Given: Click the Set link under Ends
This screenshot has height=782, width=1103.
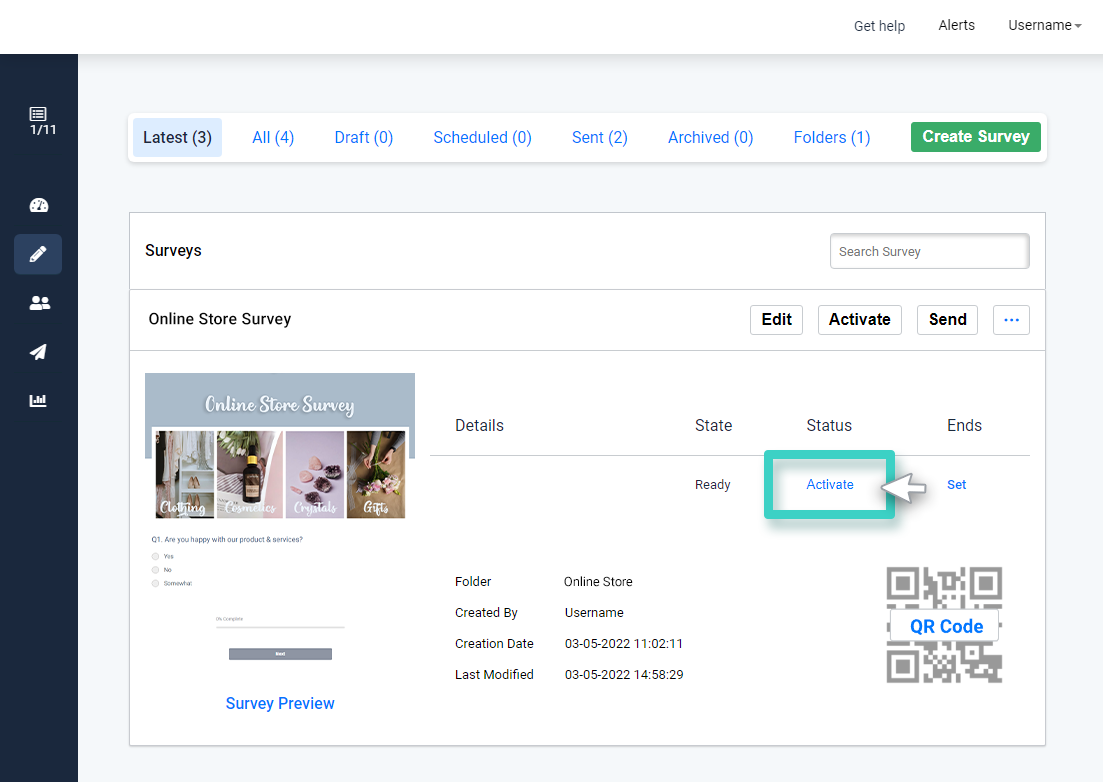Looking at the screenshot, I should (957, 485).
